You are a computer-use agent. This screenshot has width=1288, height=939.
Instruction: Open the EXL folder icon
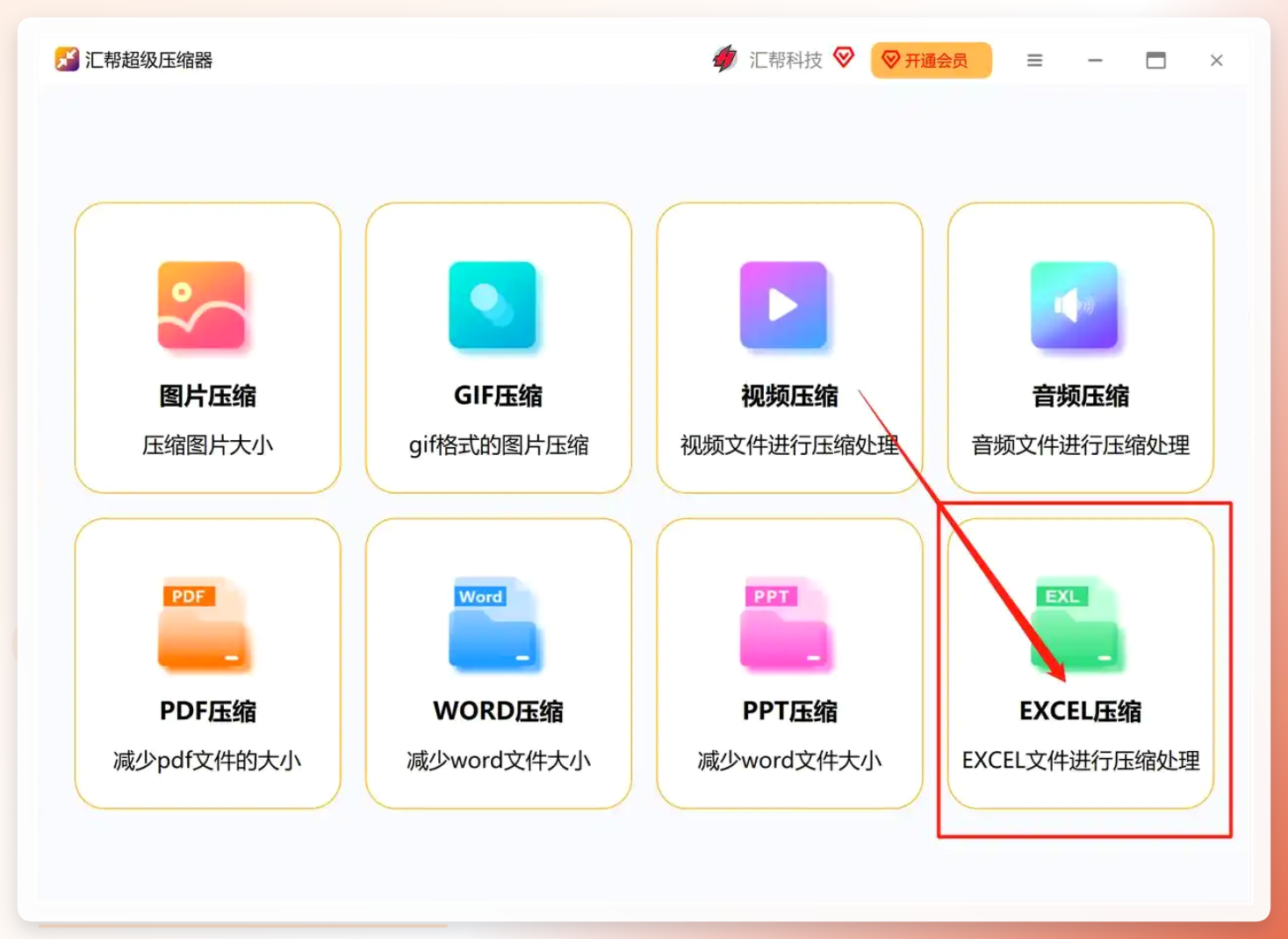1075,625
